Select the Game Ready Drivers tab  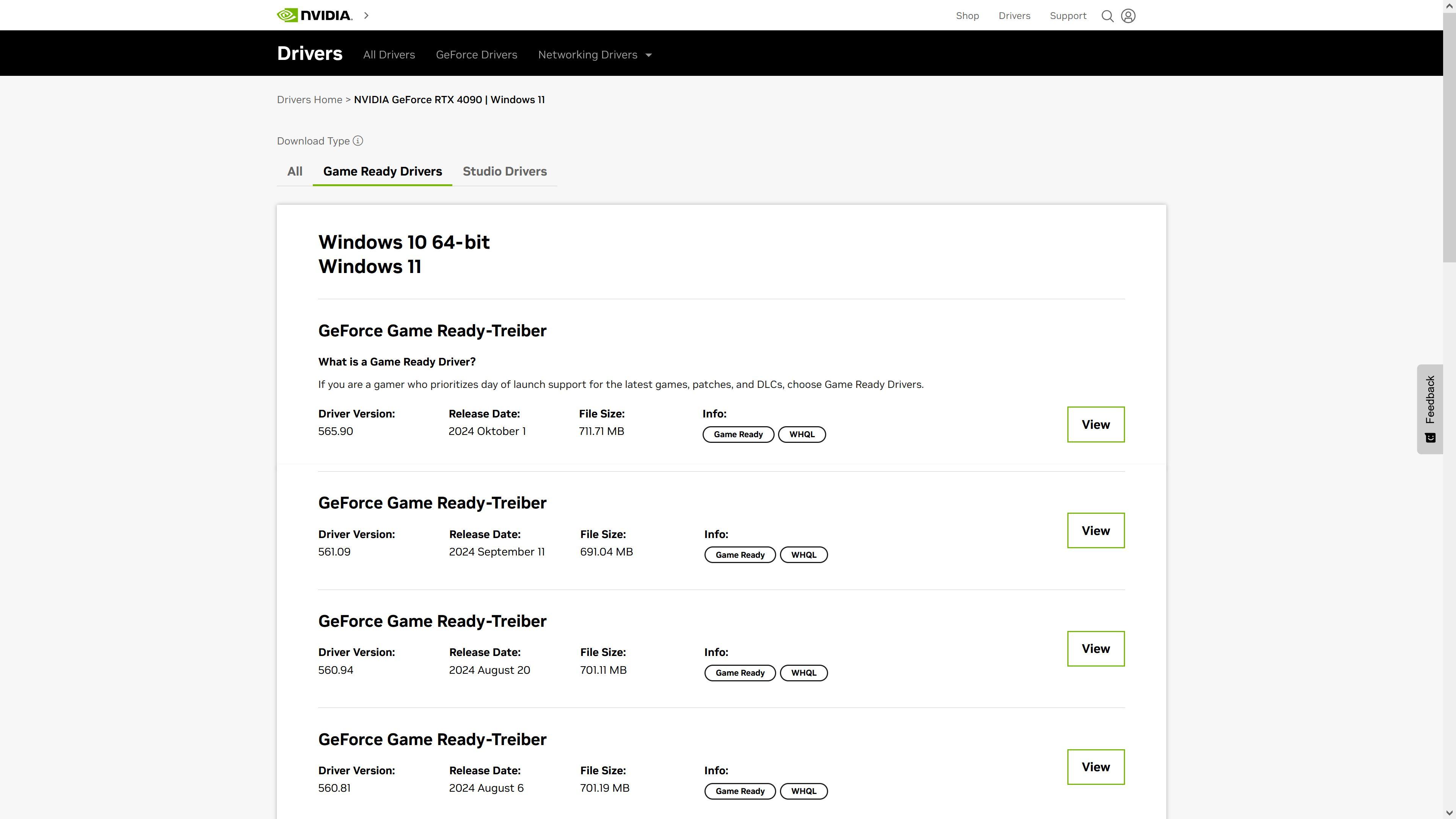(x=382, y=171)
